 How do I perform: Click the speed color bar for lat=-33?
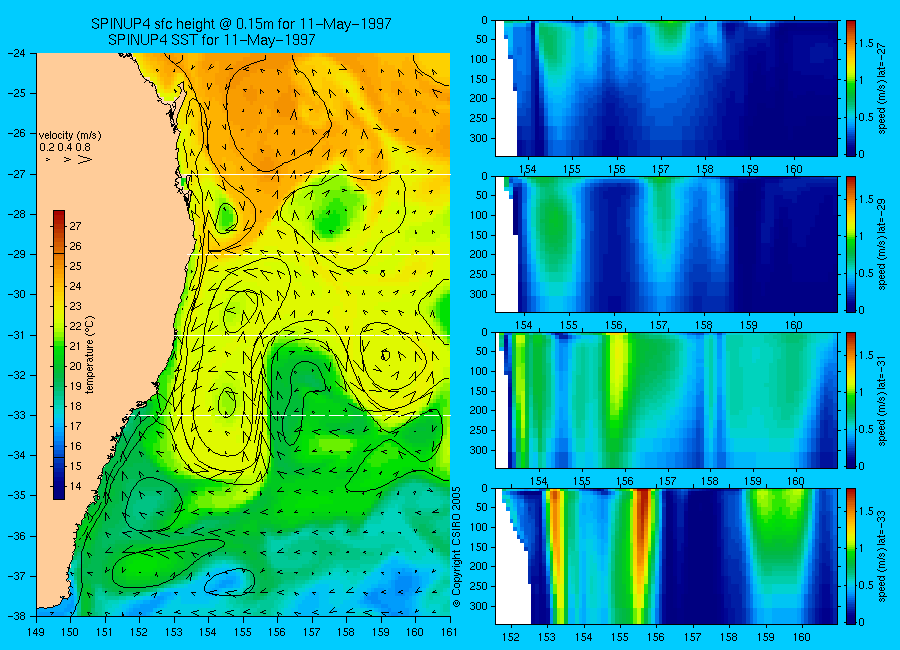point(851,556)
